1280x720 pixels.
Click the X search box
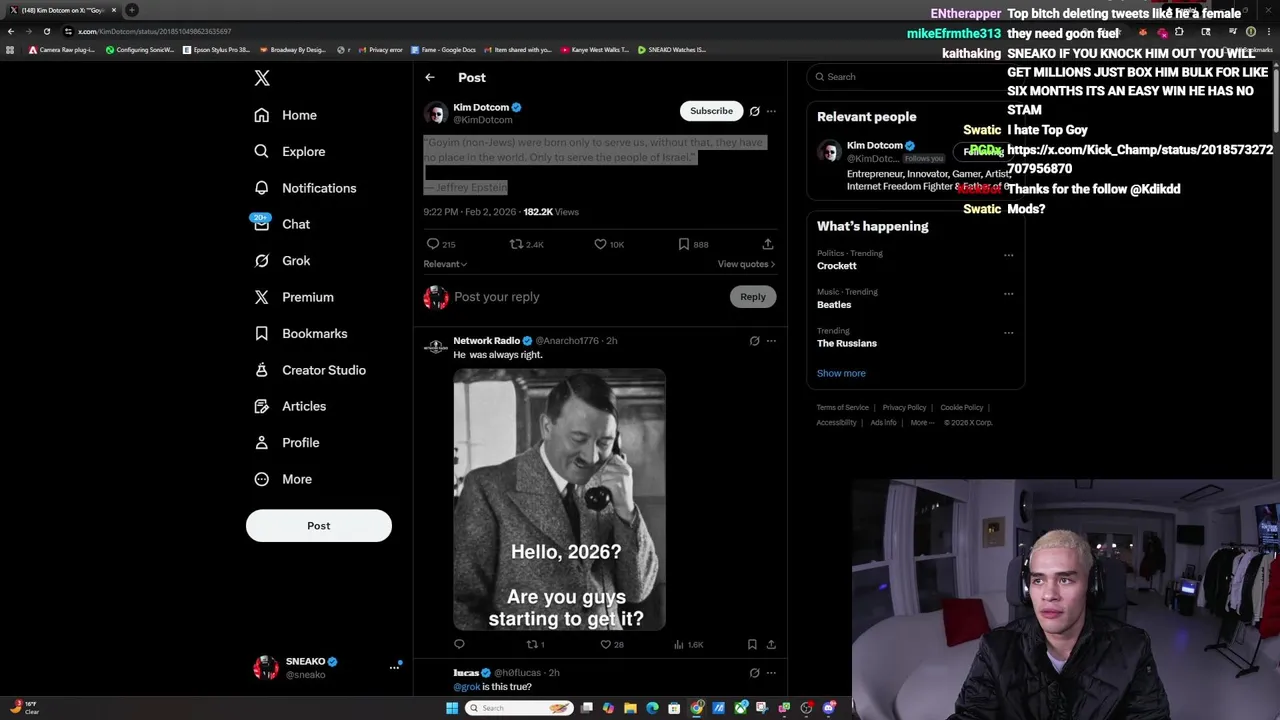[x=915, y=77]
